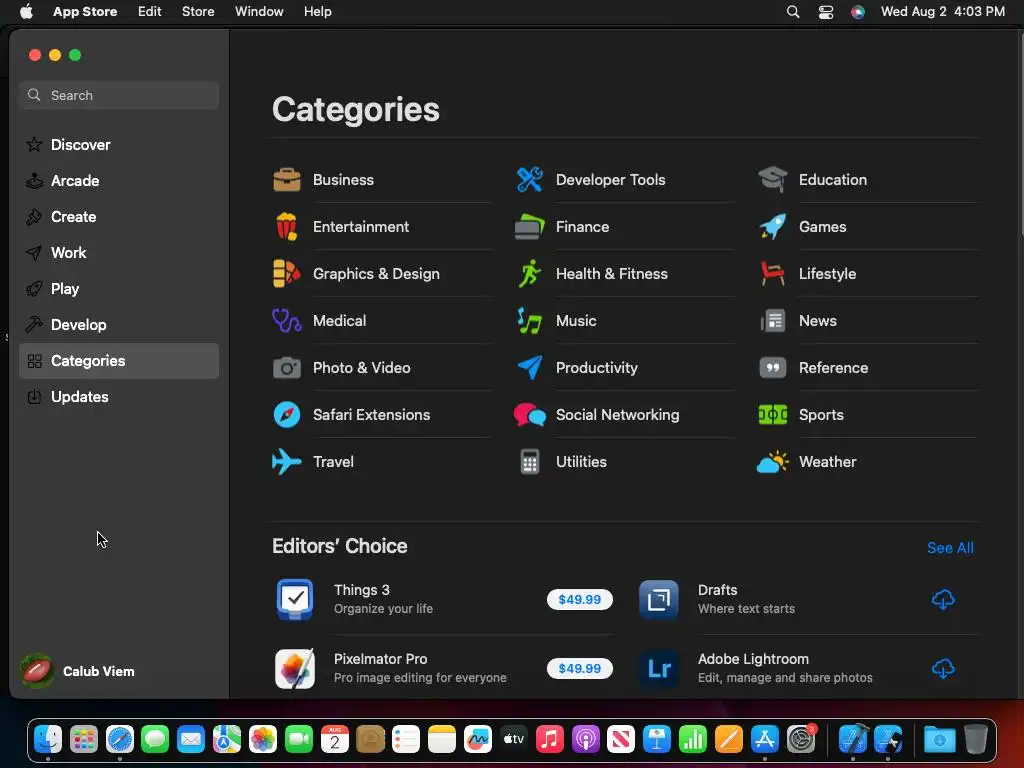This screenshot has width=1024, height=768.
Task: Open the Business category briefcase icon
Action: click(x=287, y=180)
